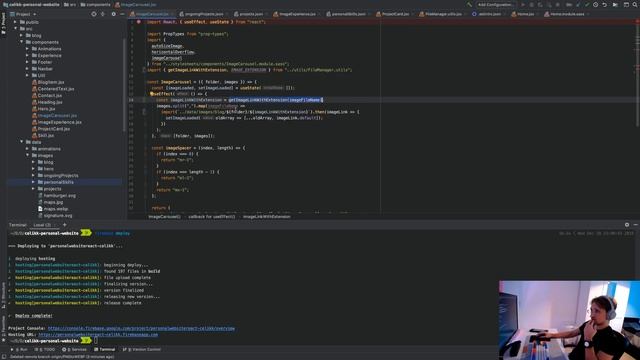Add a new terminal session with plus
Image resolution: width=640 pixels, height=360 pixels.
pos(64,225)
